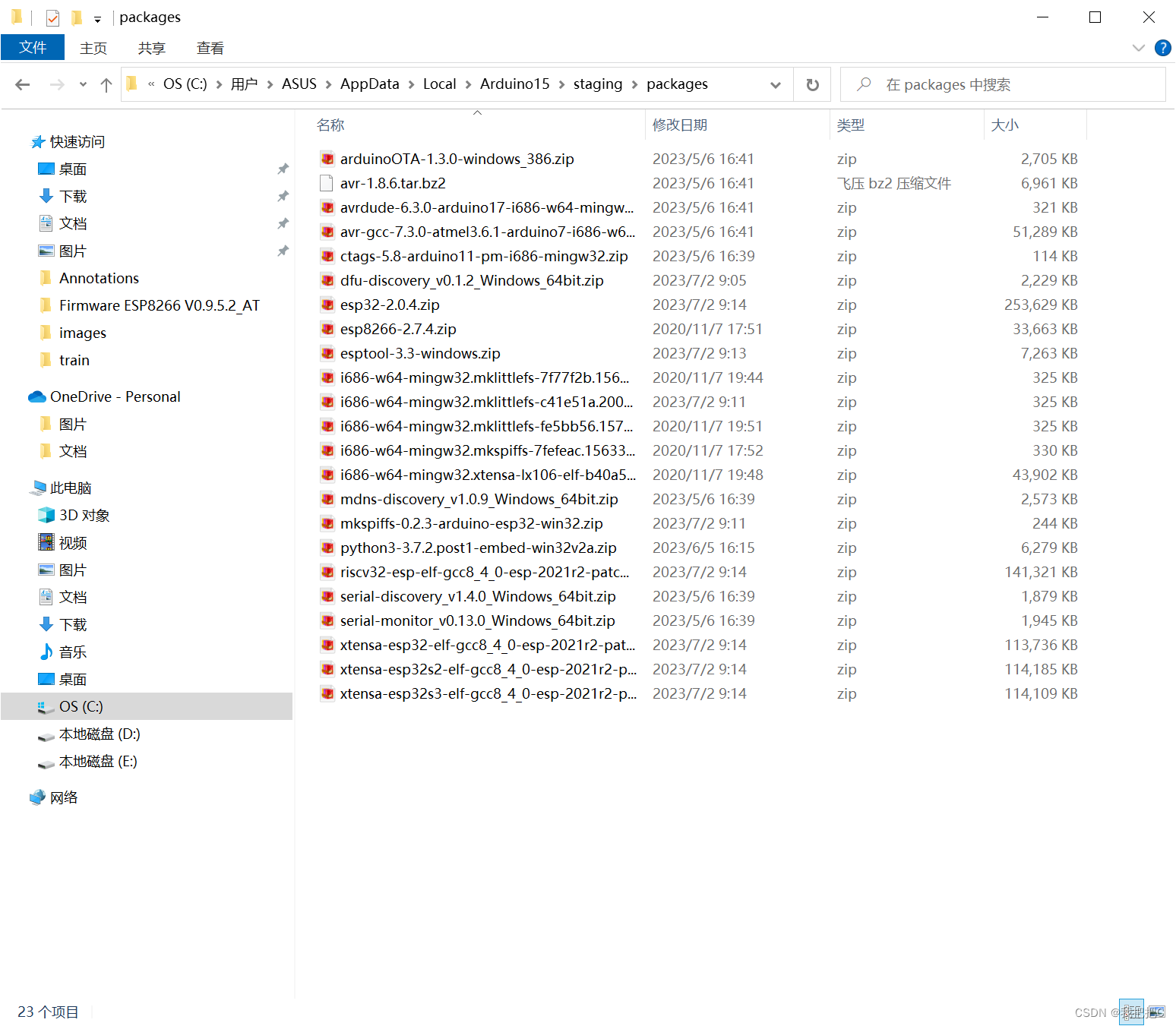This screenshot has height=1026, width=1176.
Task: Open pinned 桌面 under quick access
Action: pos(73,169)
